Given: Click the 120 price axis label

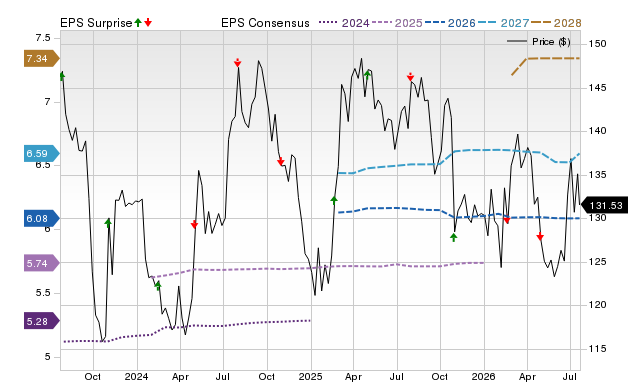Looking at the screenshot, I should pos(598,305).
